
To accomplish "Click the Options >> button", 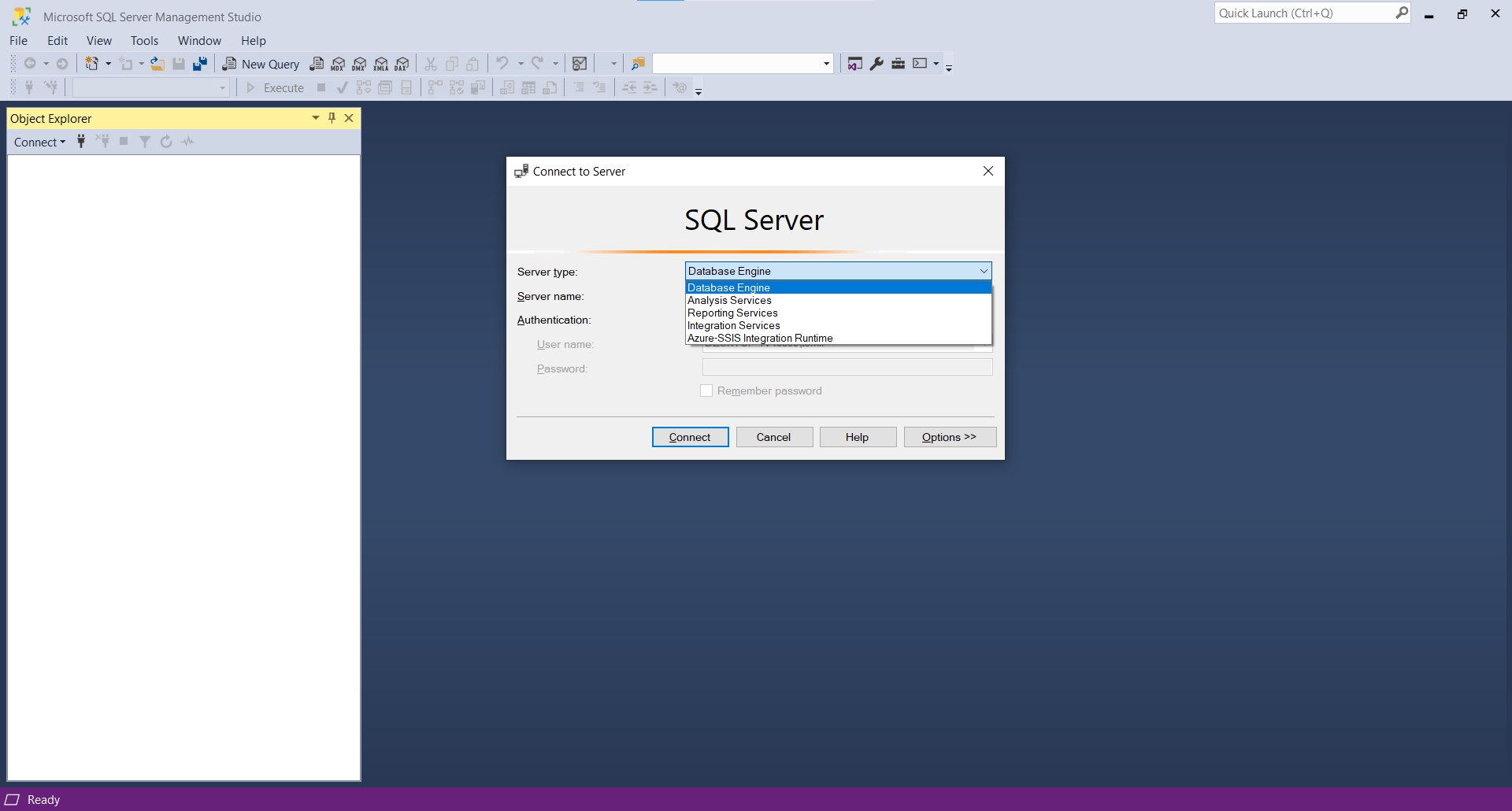I will click(x=949, y=437).
